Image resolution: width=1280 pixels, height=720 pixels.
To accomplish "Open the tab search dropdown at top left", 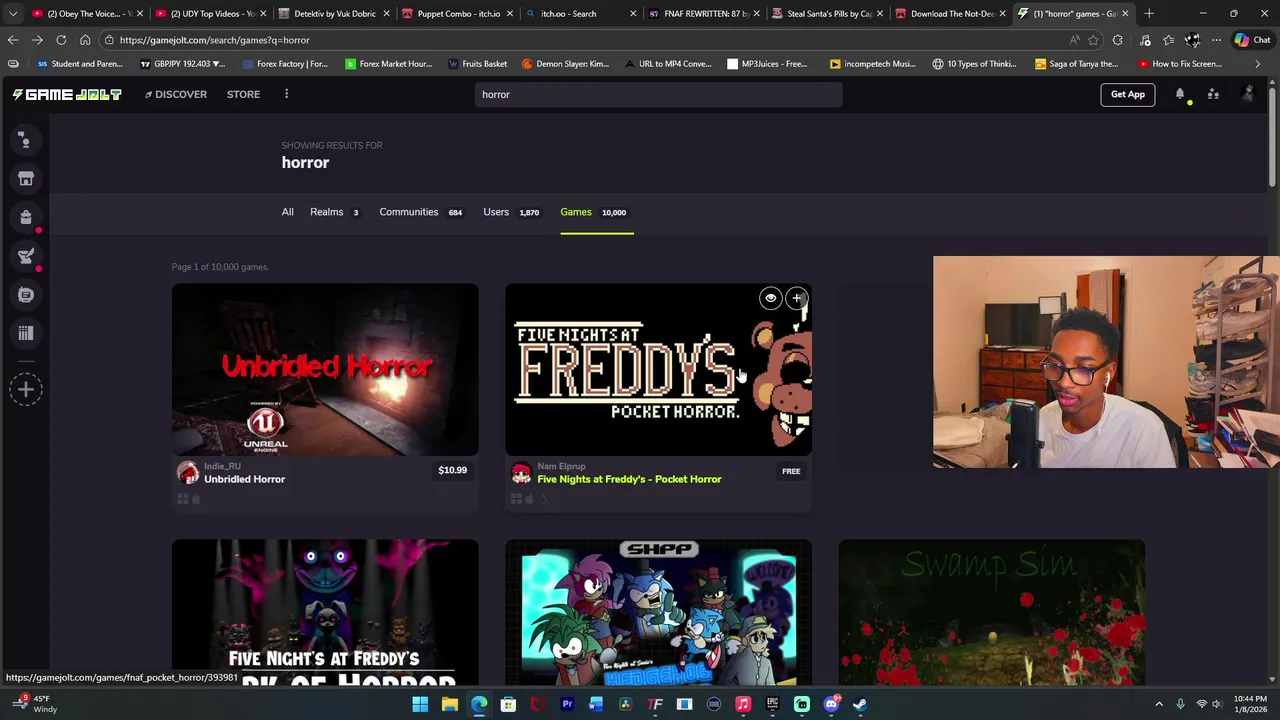I will pyautogui.click(x=13, y=14).
